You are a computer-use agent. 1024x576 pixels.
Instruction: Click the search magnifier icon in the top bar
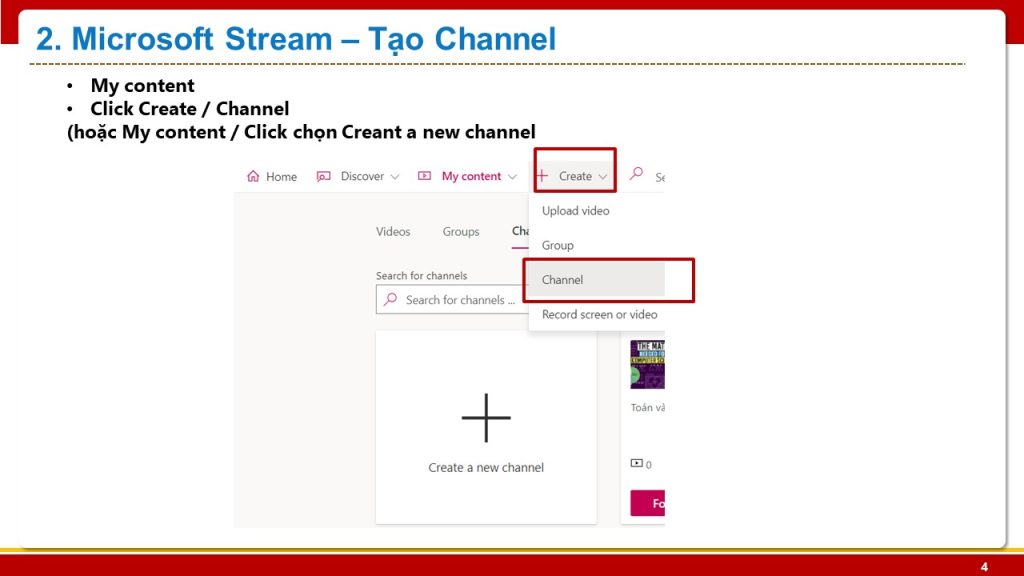(636, 174)
